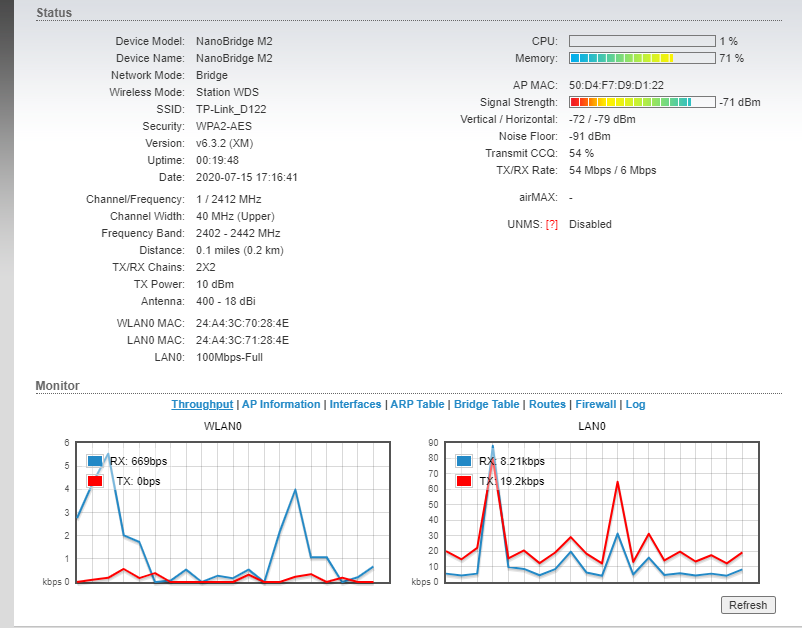Click the red TX legend swatch in WLAN0
Viewport: 802px width, 628px height.
(x=95, y=481)
